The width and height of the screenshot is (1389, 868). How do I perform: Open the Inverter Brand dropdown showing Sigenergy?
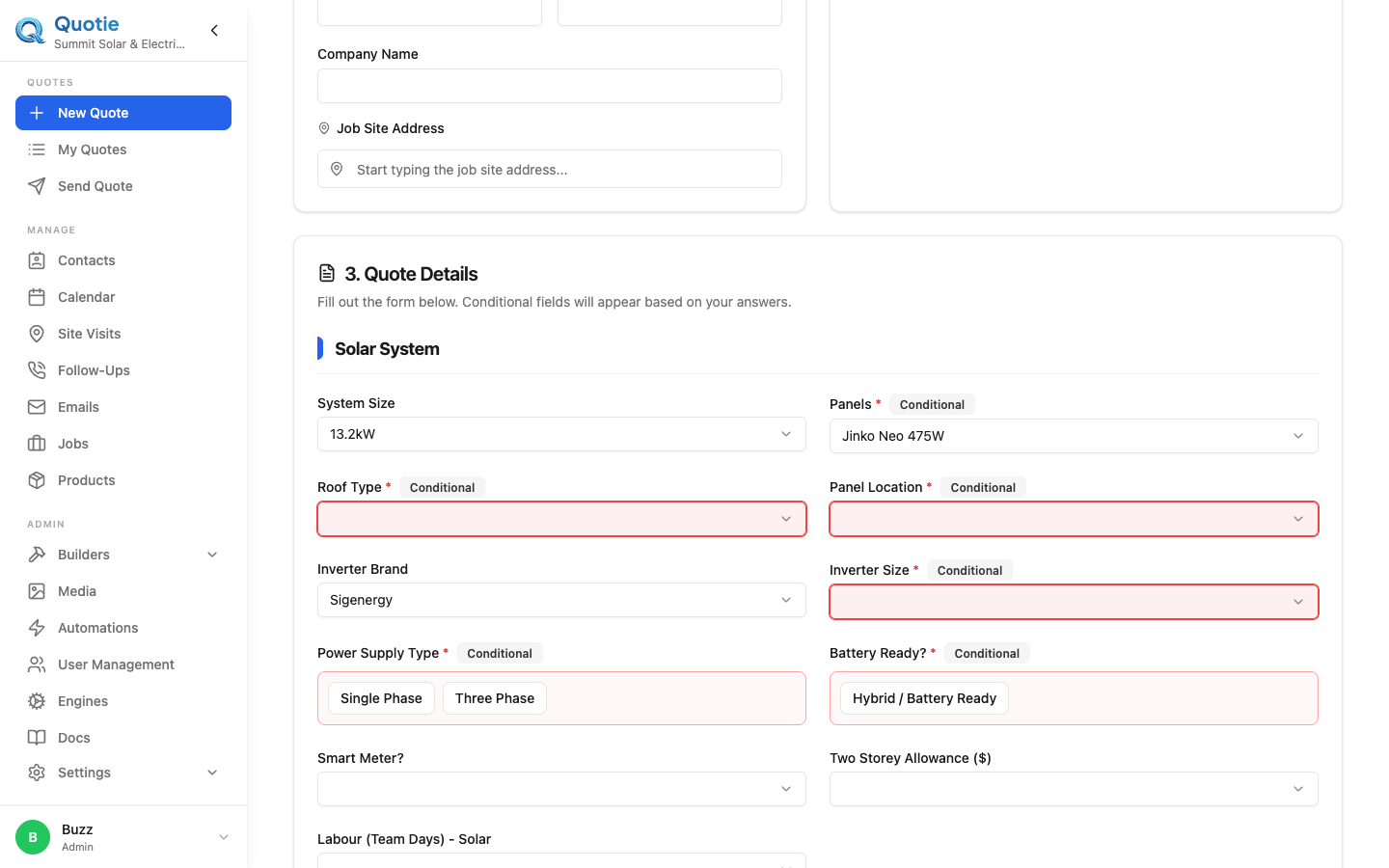(561, 600)
